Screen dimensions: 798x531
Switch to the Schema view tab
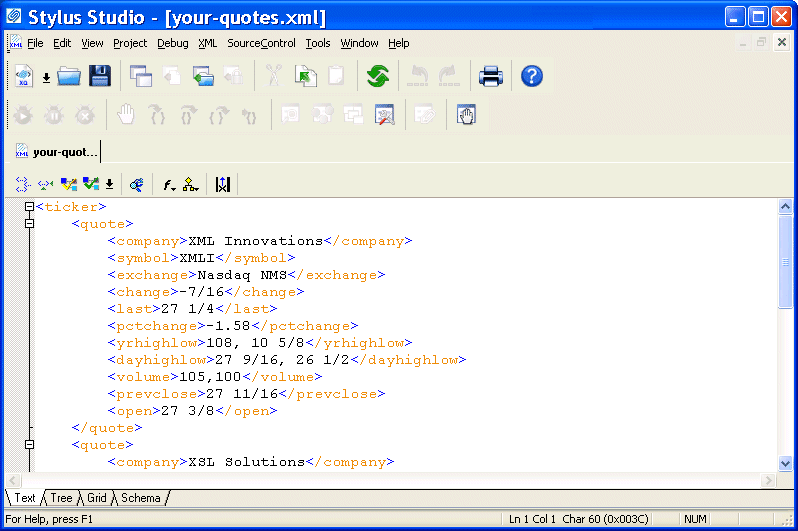(x=141, y=498)
